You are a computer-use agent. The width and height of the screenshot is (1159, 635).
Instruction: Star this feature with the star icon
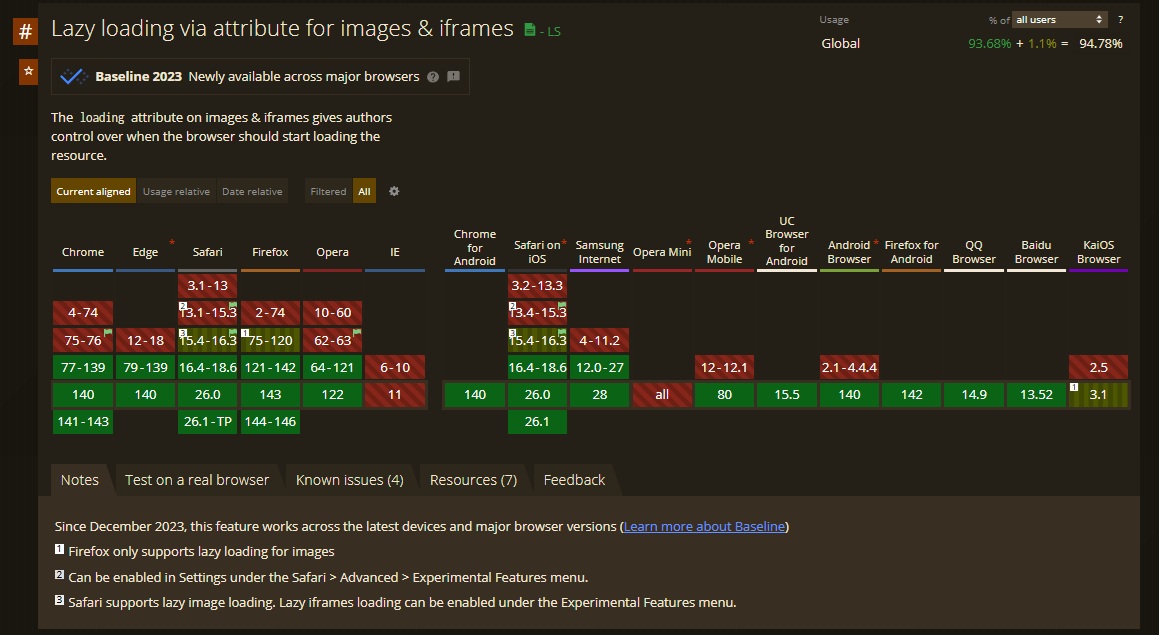click(x=28, y=72)
